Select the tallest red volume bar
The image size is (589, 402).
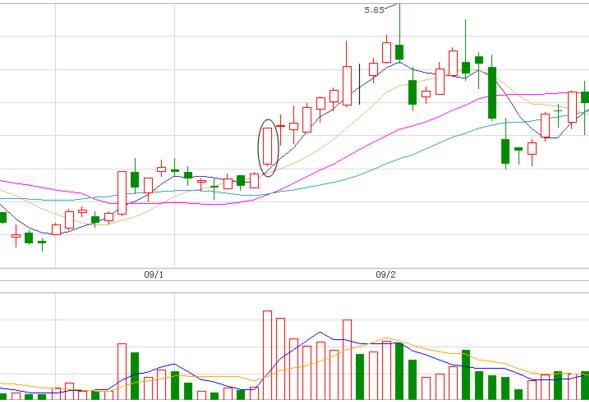(x=267, y=355)
